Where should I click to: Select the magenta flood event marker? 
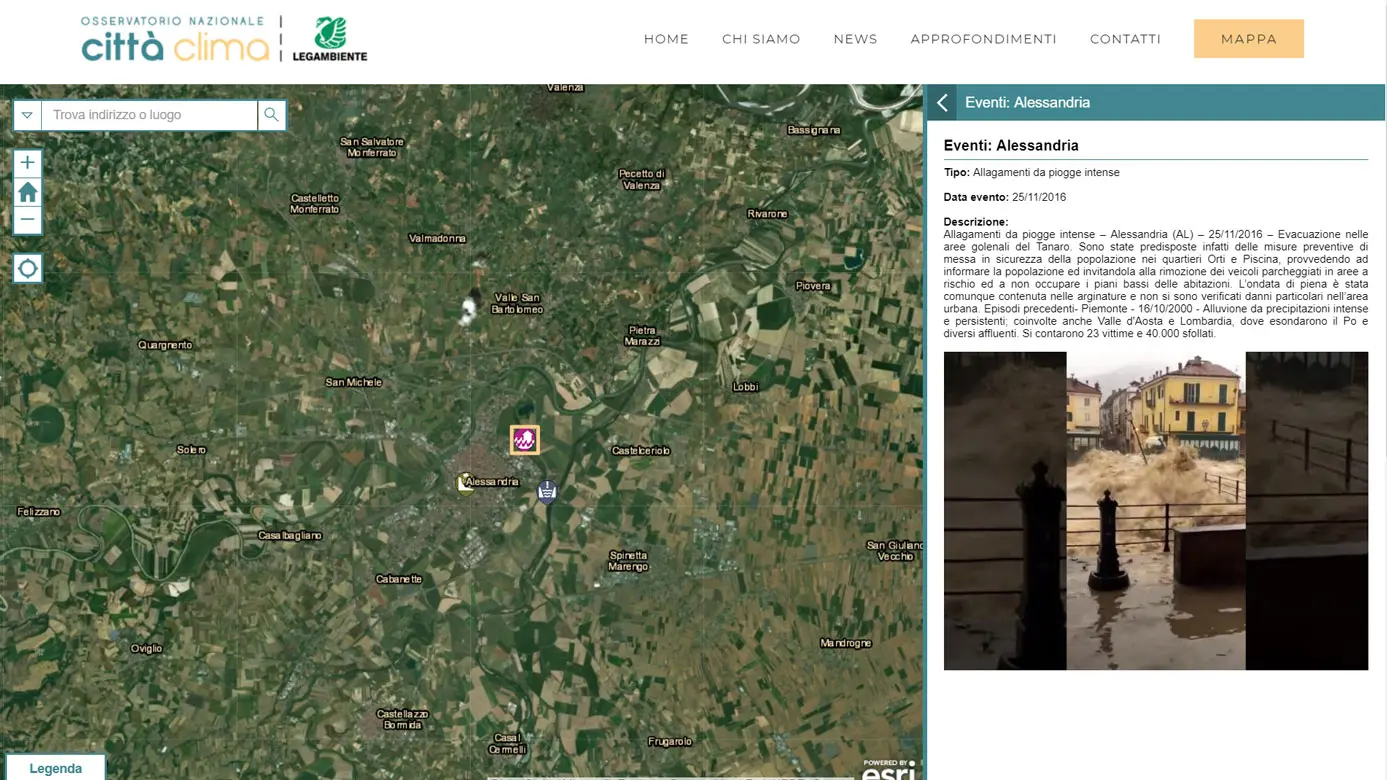click(524, 440)
